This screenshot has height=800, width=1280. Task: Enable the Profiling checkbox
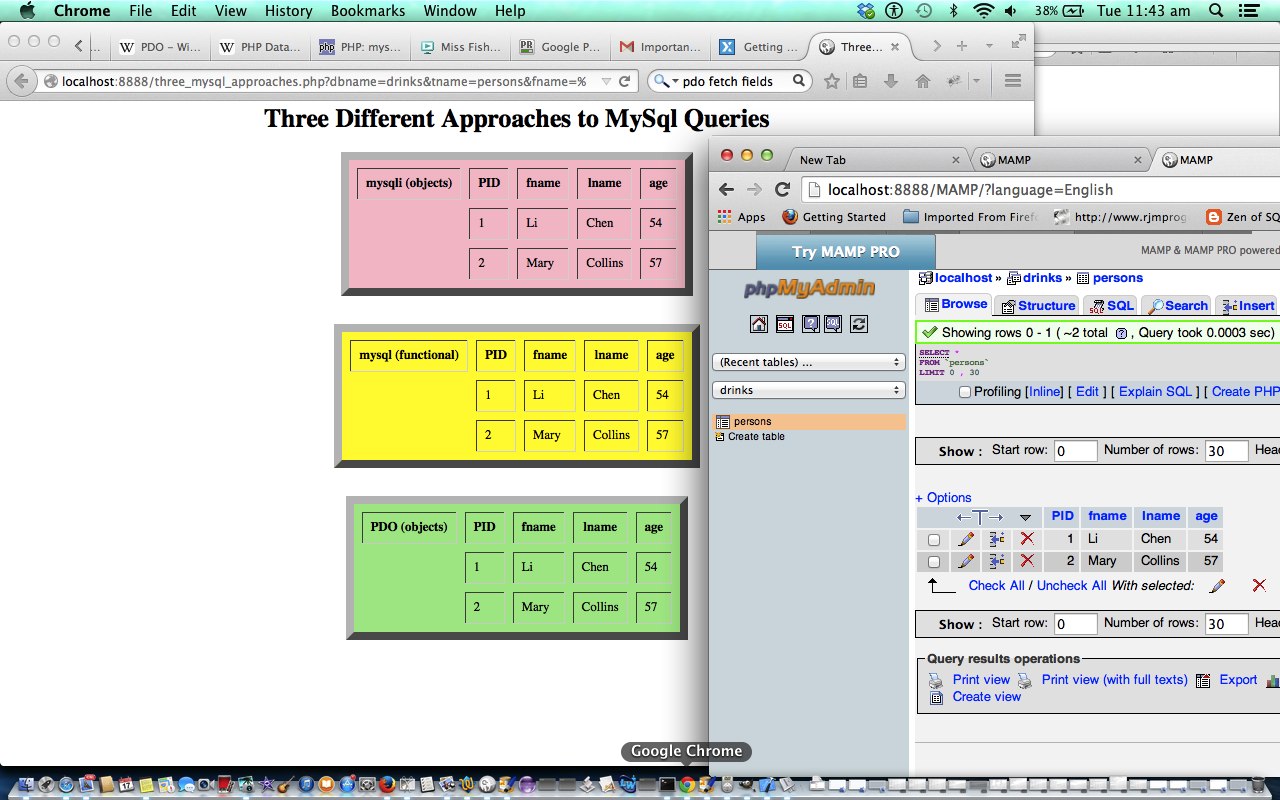[x=965, y=392]
